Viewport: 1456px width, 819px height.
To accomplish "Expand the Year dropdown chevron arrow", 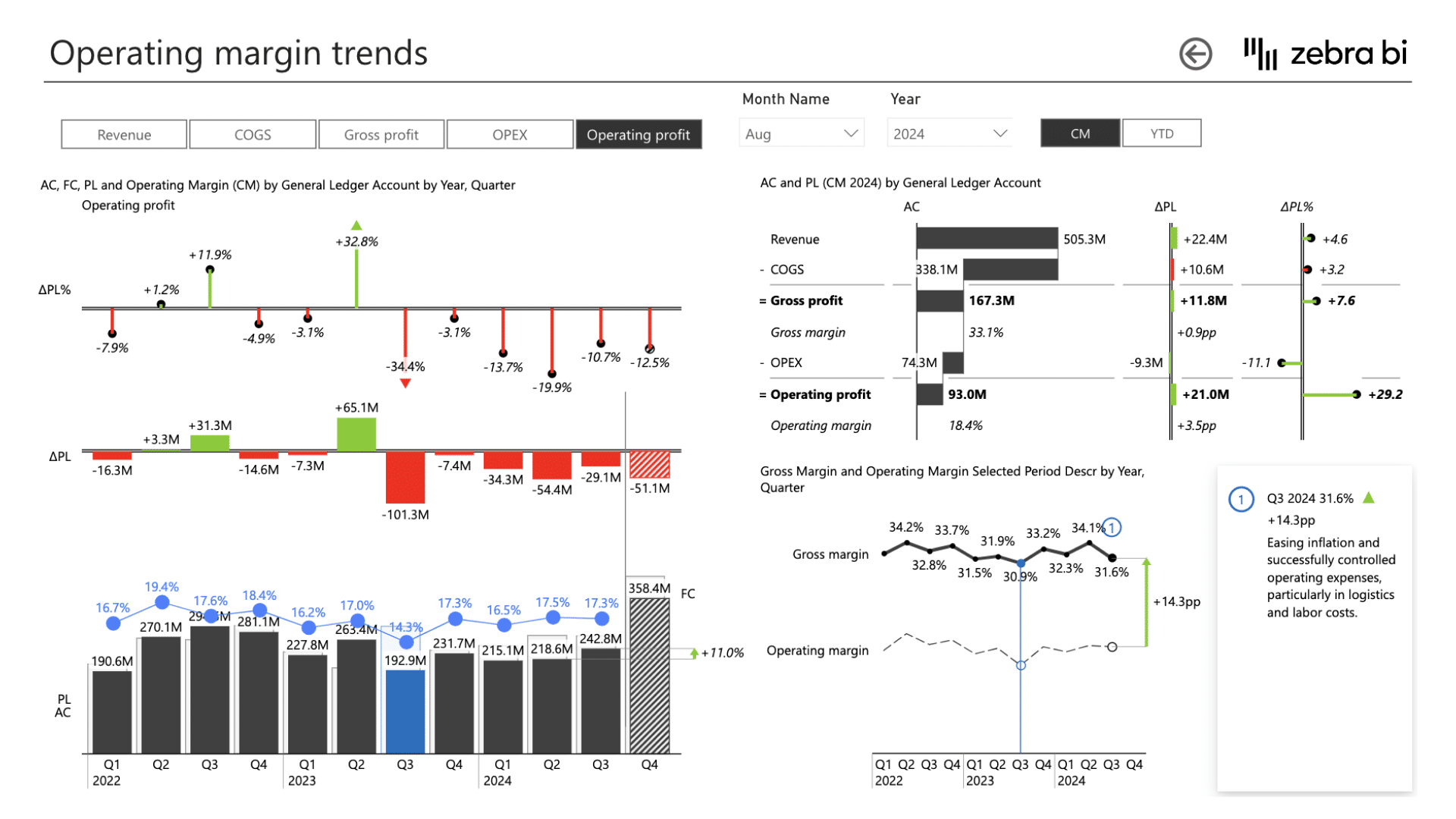I will tap(1000, 133).
